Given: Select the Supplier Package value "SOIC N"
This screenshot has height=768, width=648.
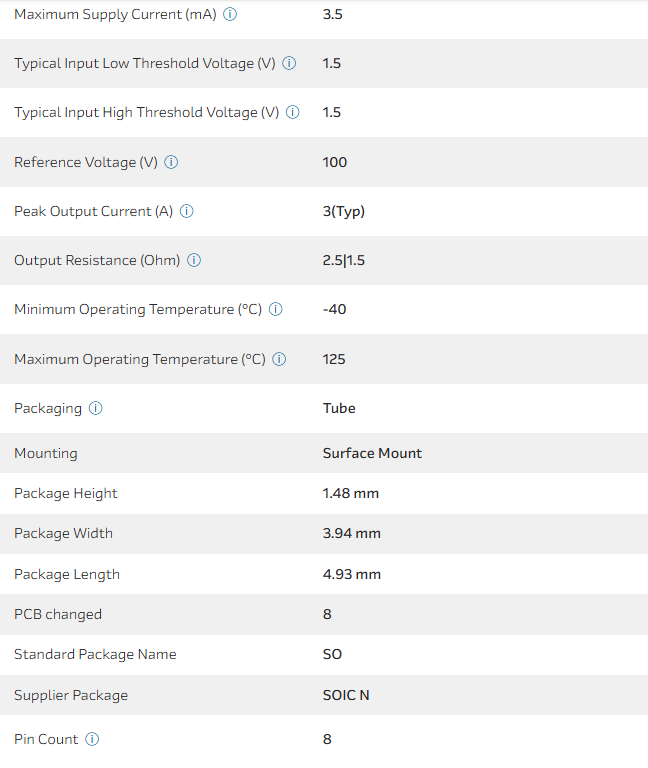Looking at the screenshot, I should click(346, 695).
